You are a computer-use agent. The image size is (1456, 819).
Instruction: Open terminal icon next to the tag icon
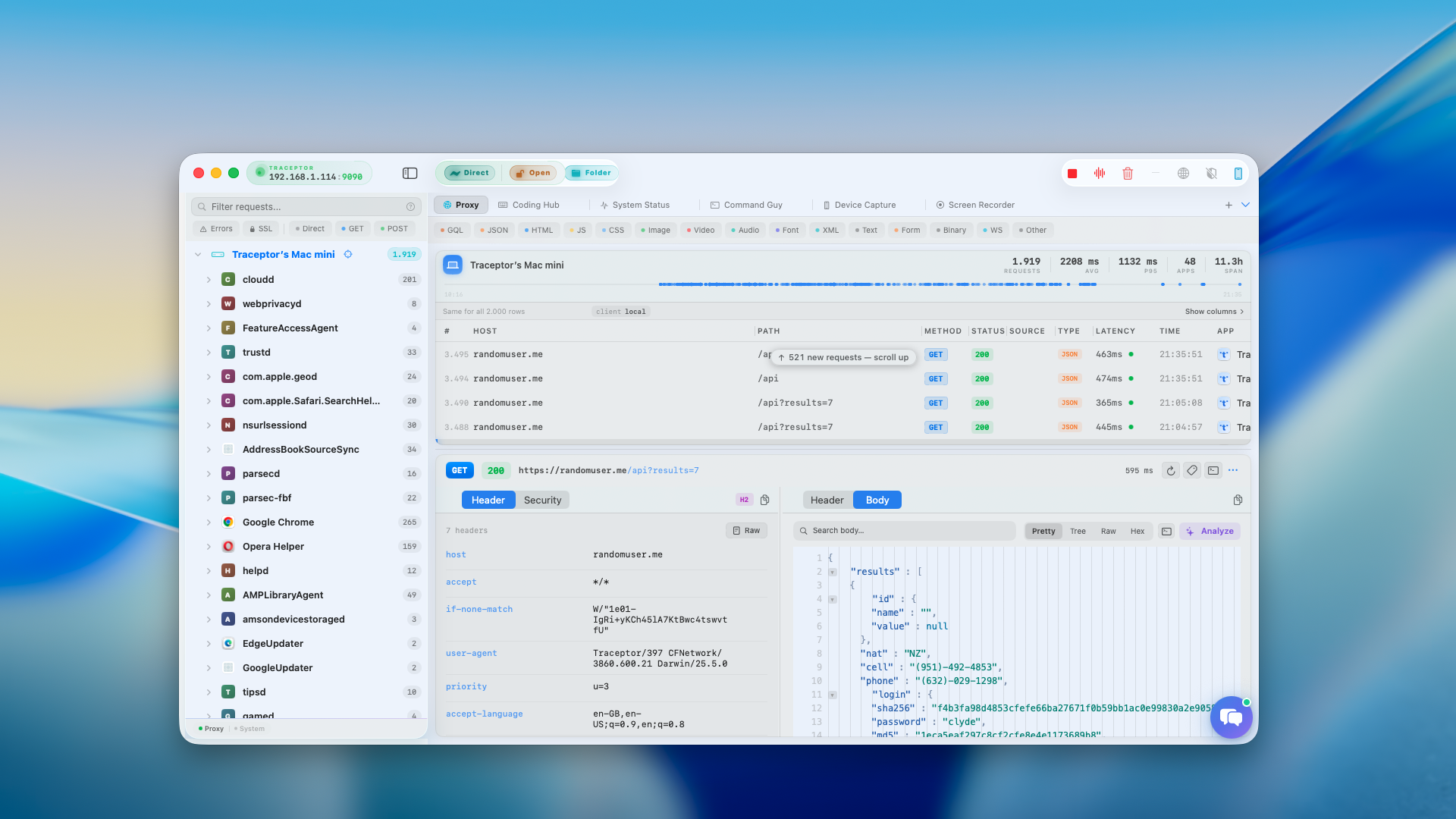click(1213, 471)
